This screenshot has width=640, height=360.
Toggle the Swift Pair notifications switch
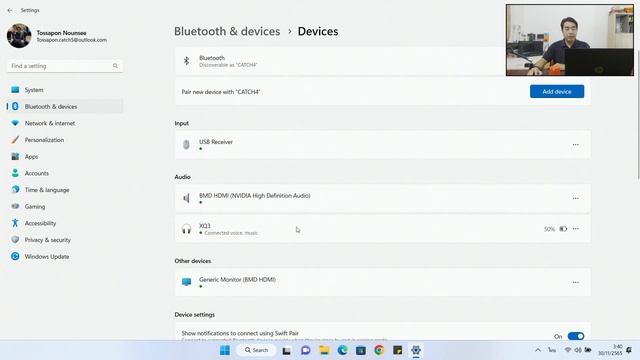point(576,336)
